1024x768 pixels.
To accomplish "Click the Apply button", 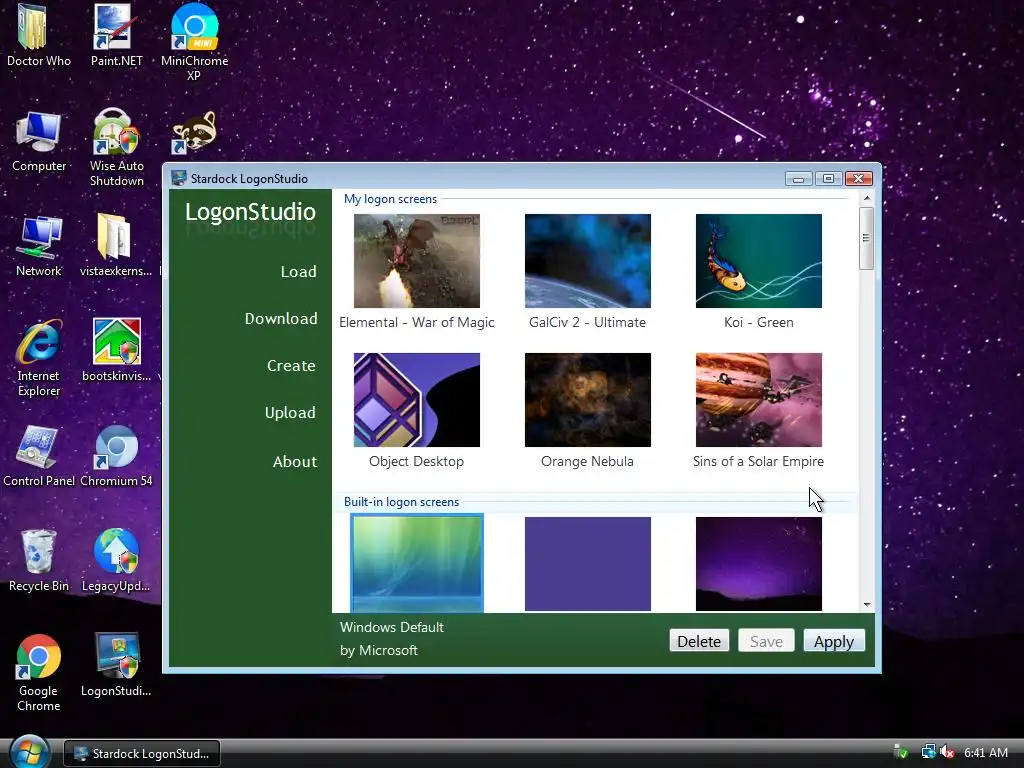I will tap(834, 641).
